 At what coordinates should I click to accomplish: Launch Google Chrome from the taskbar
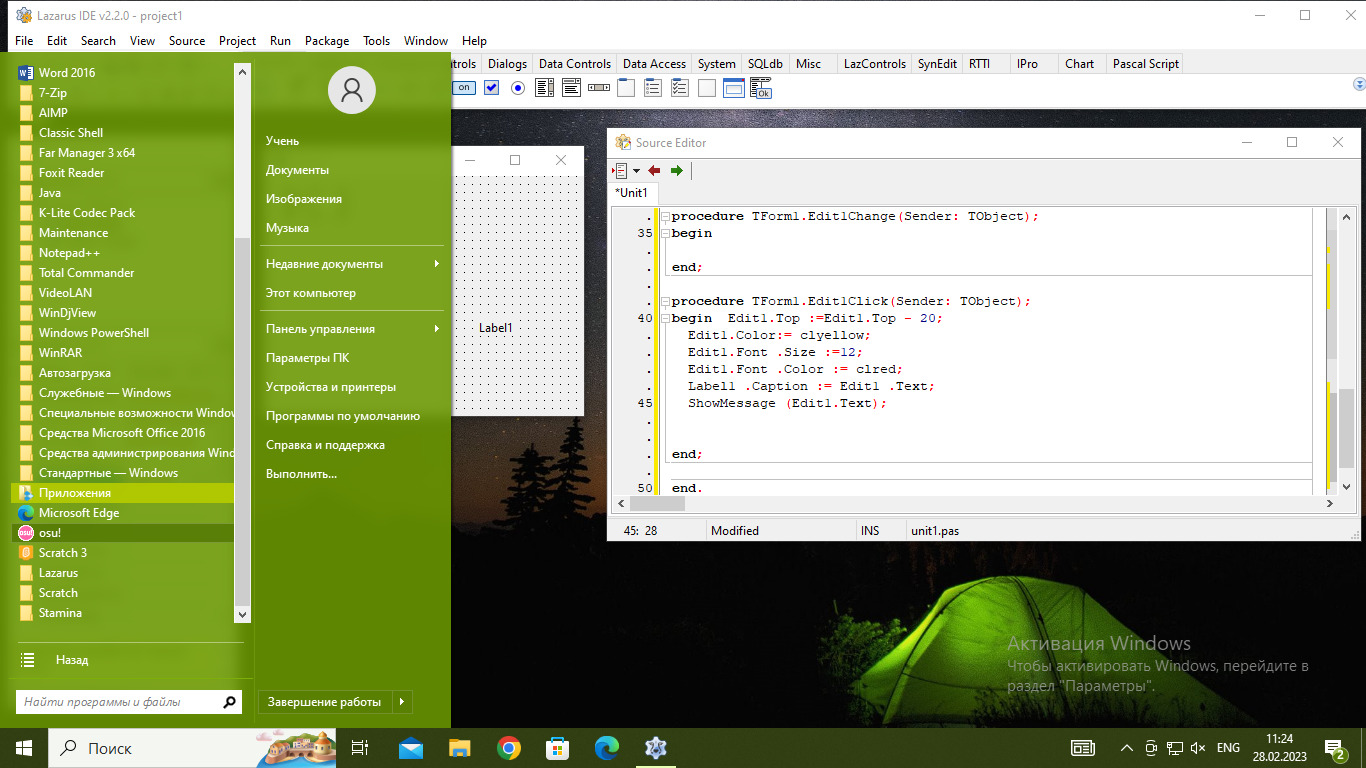pyautogui.click(x=509, y=748)
